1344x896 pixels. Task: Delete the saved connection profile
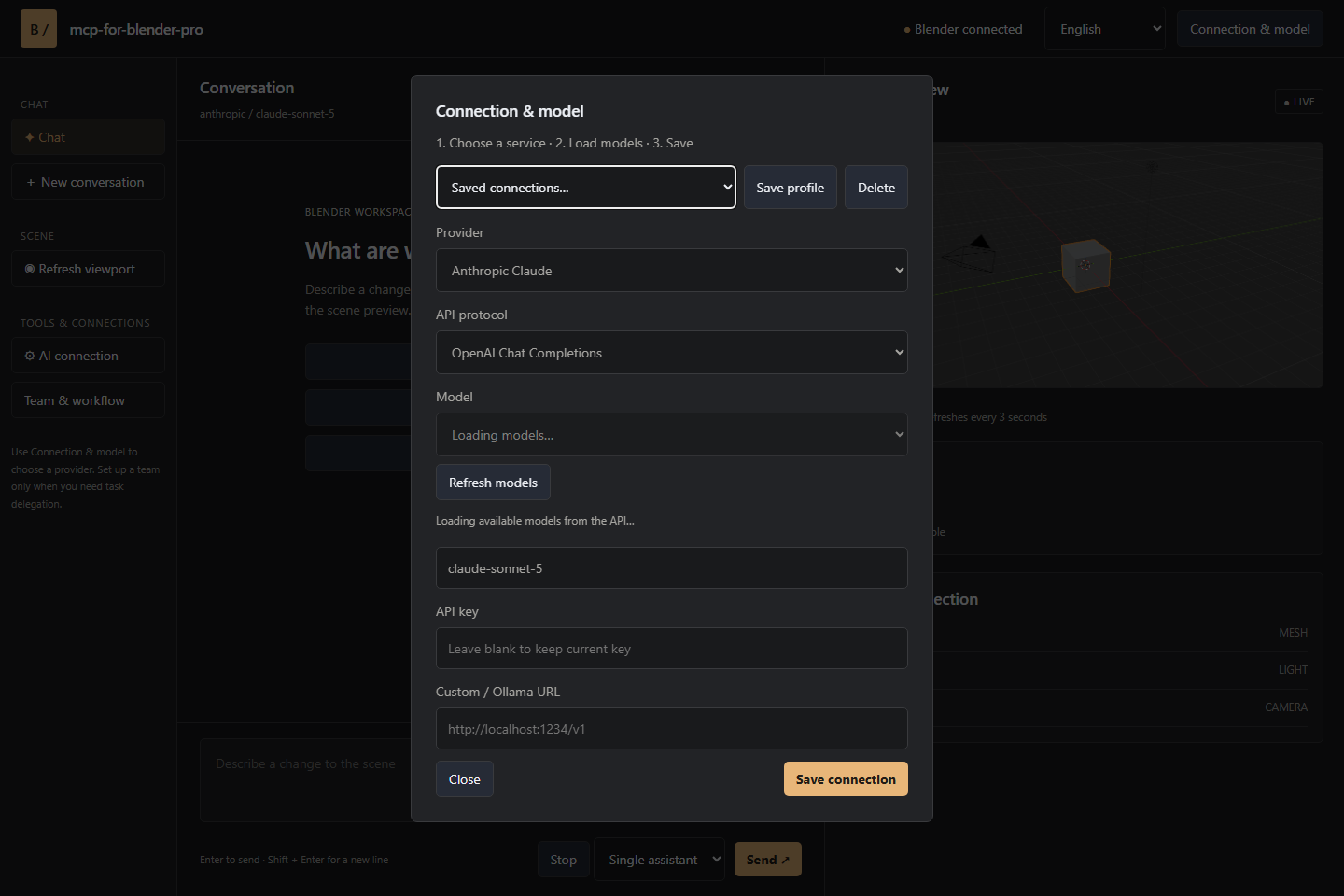[875, 188]
